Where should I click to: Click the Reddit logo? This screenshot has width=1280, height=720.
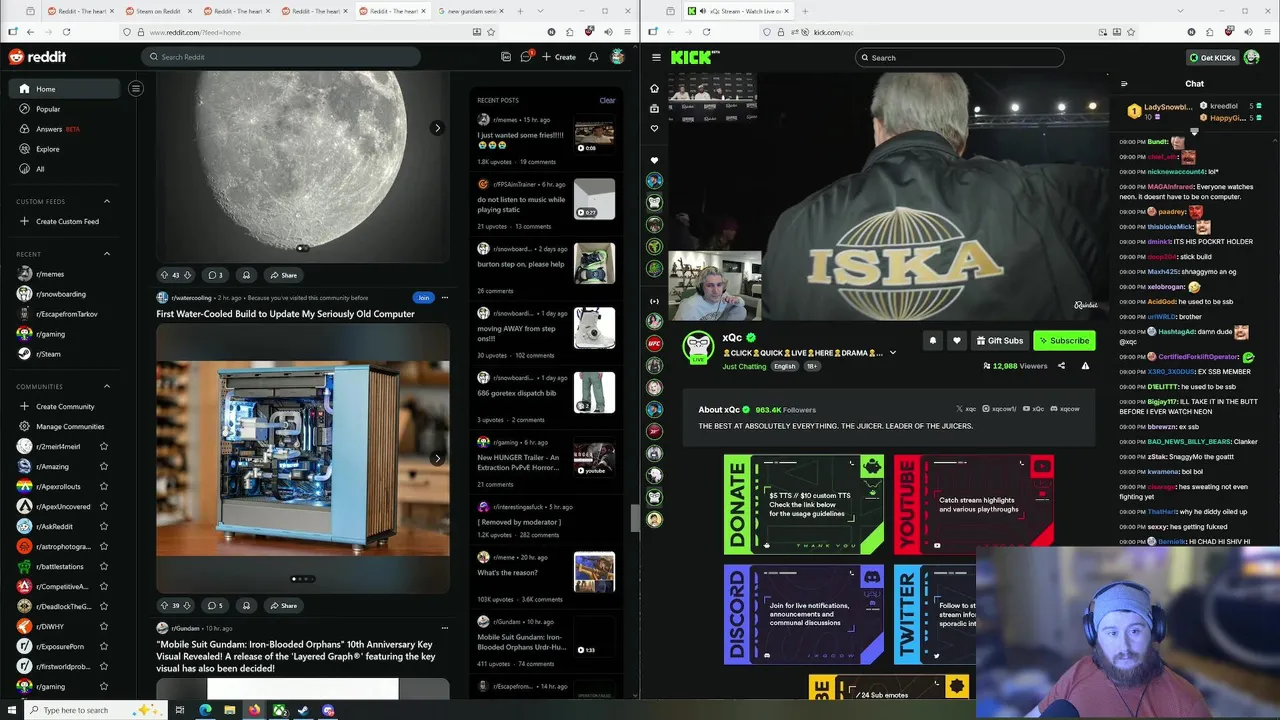tap(37, 57)
